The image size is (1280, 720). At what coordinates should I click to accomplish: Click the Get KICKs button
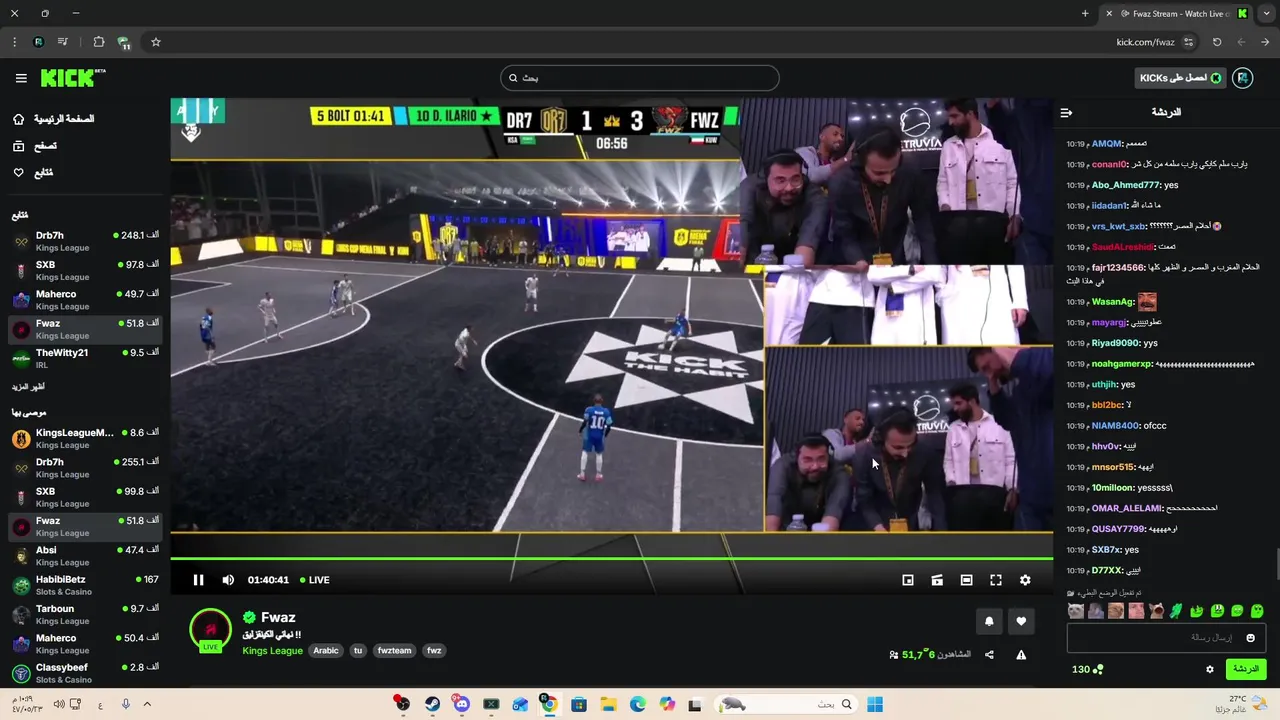(1180, 78)
